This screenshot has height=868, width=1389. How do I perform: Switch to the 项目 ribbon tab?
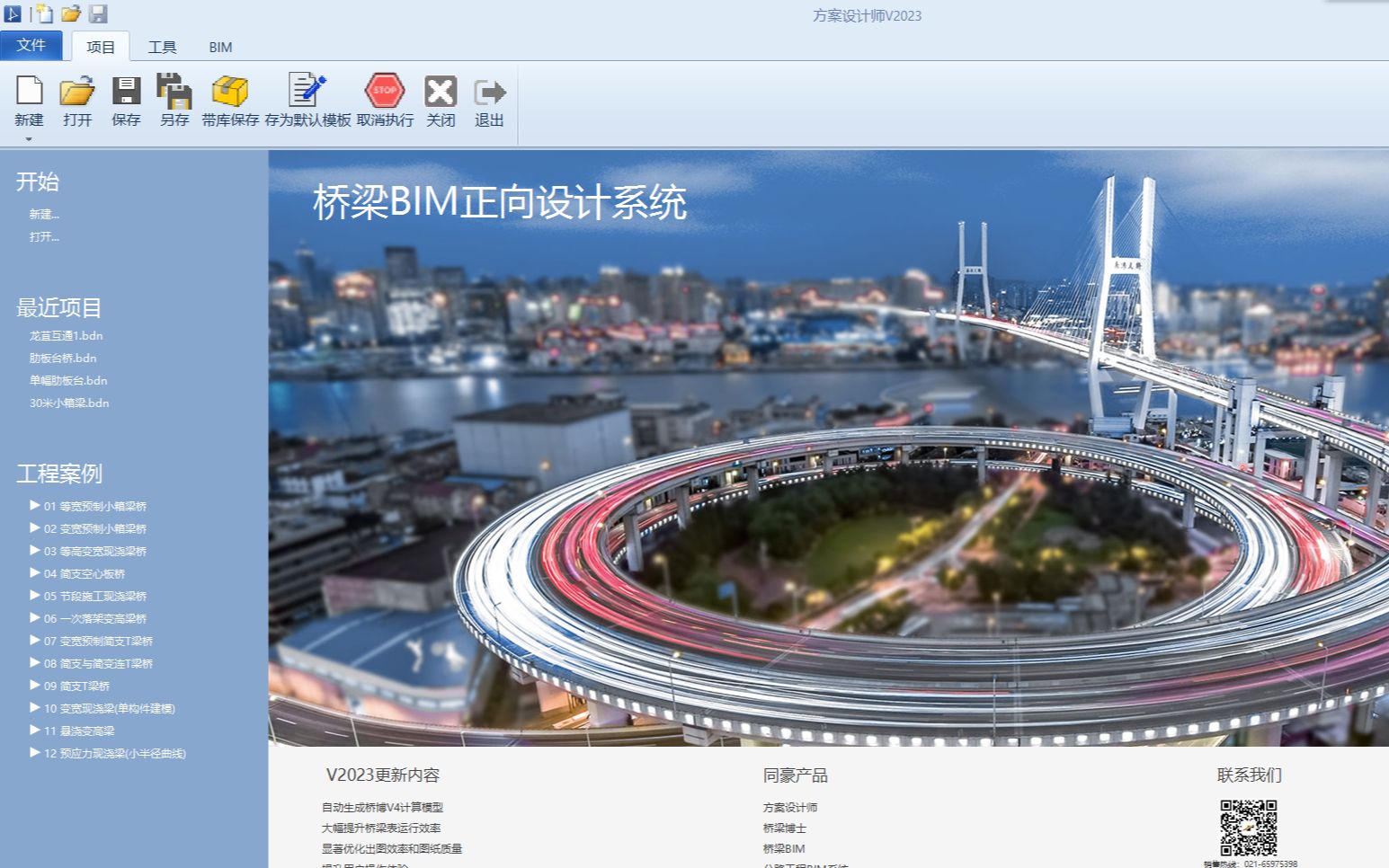coord(101,47)
